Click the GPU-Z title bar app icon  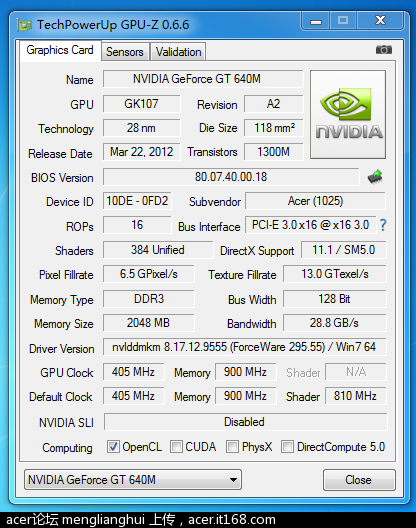24,25
